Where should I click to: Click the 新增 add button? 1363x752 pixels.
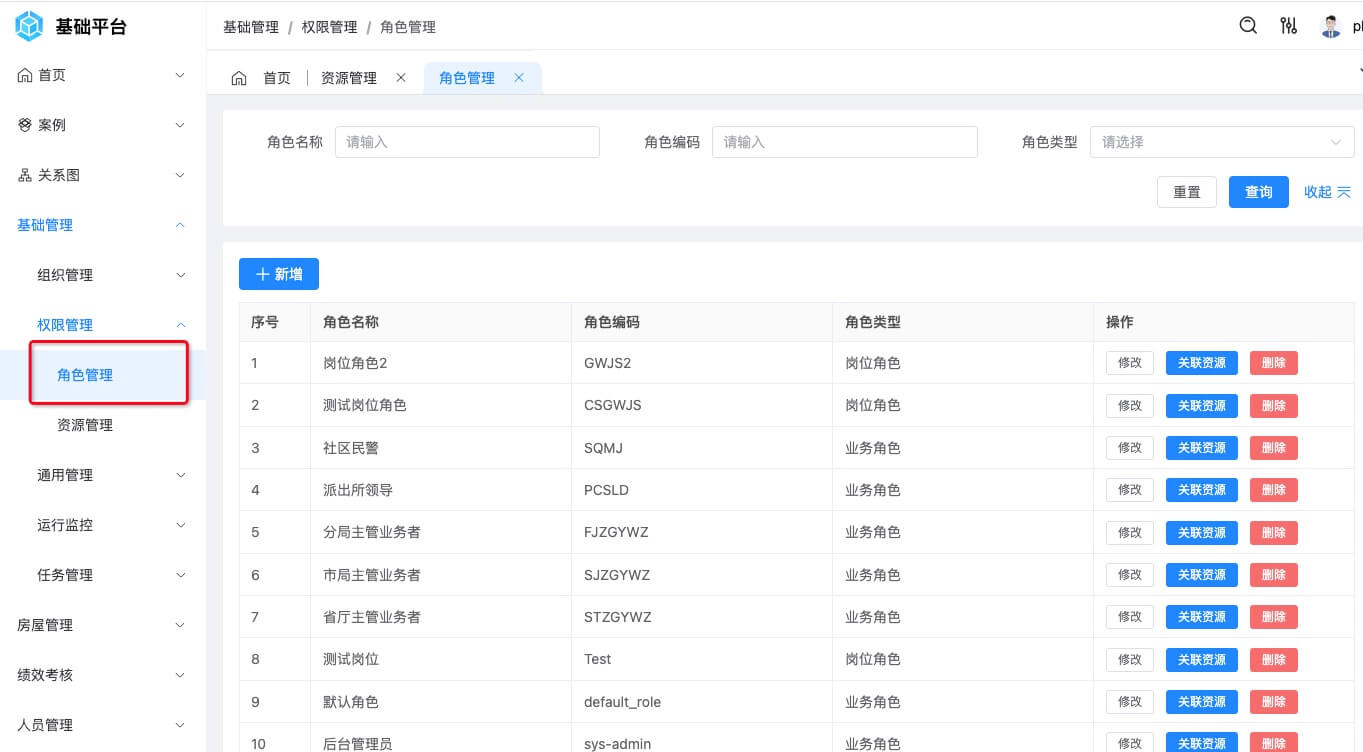(x=279, y=274)
